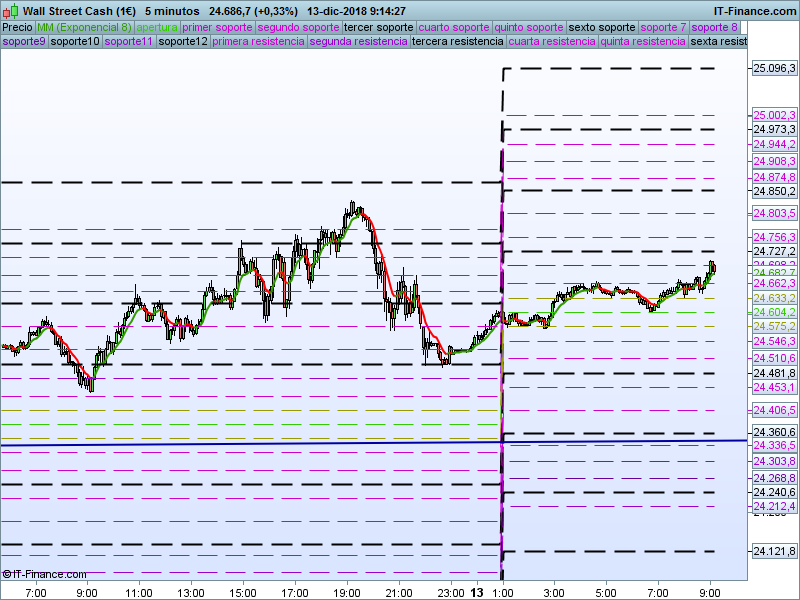The width and height of the screenshot is (800, 600).
Task: Click the 24.121,8 price level label
Action: (x=774, y=551)
